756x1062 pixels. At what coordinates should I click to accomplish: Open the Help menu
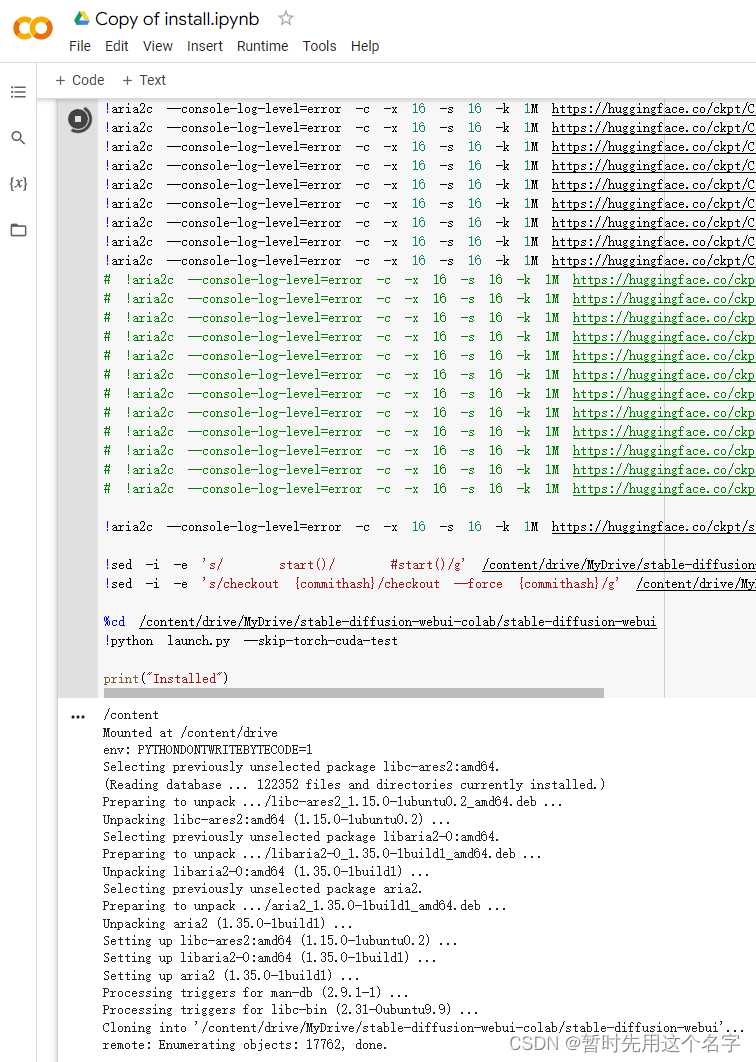coord(364,46)
